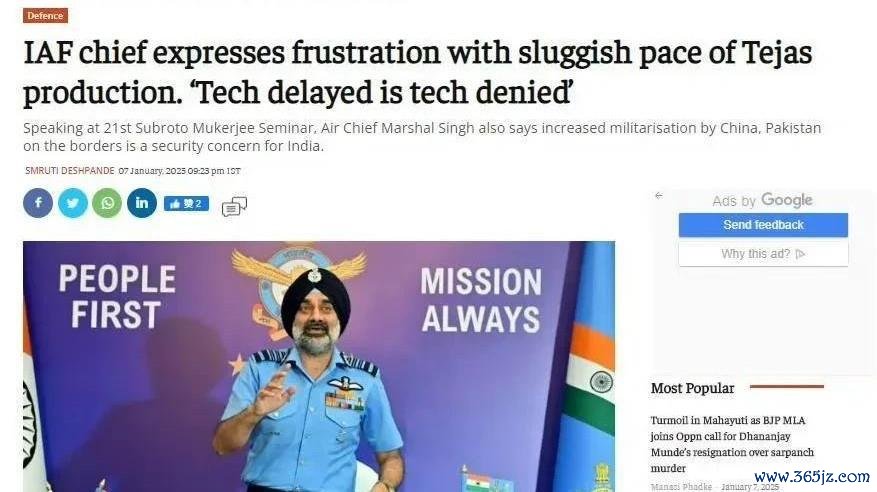Share article on Twitter
The image size is (877, 492).
point(73,203)
